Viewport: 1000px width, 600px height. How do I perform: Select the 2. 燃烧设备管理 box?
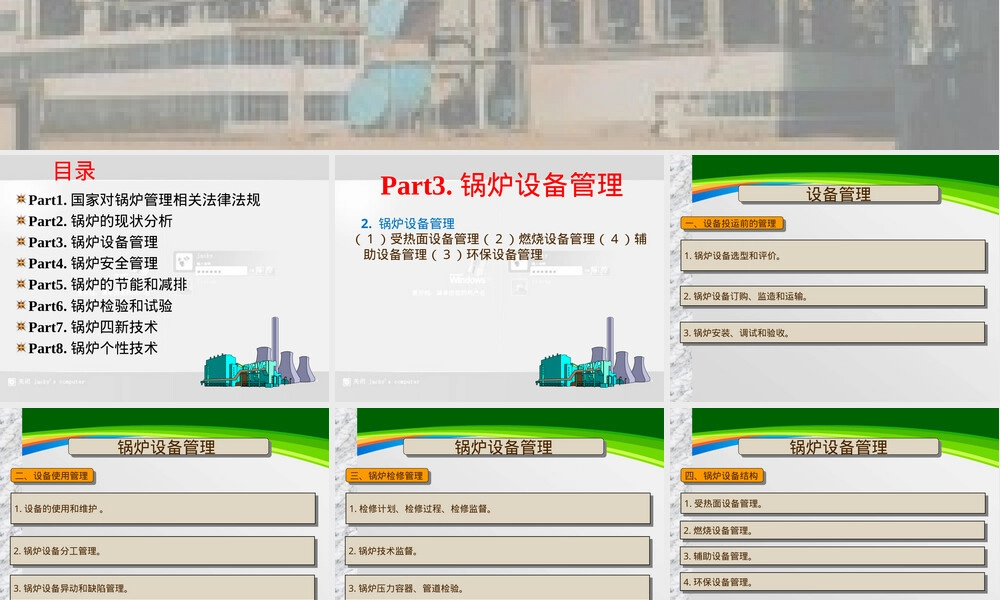833,530
